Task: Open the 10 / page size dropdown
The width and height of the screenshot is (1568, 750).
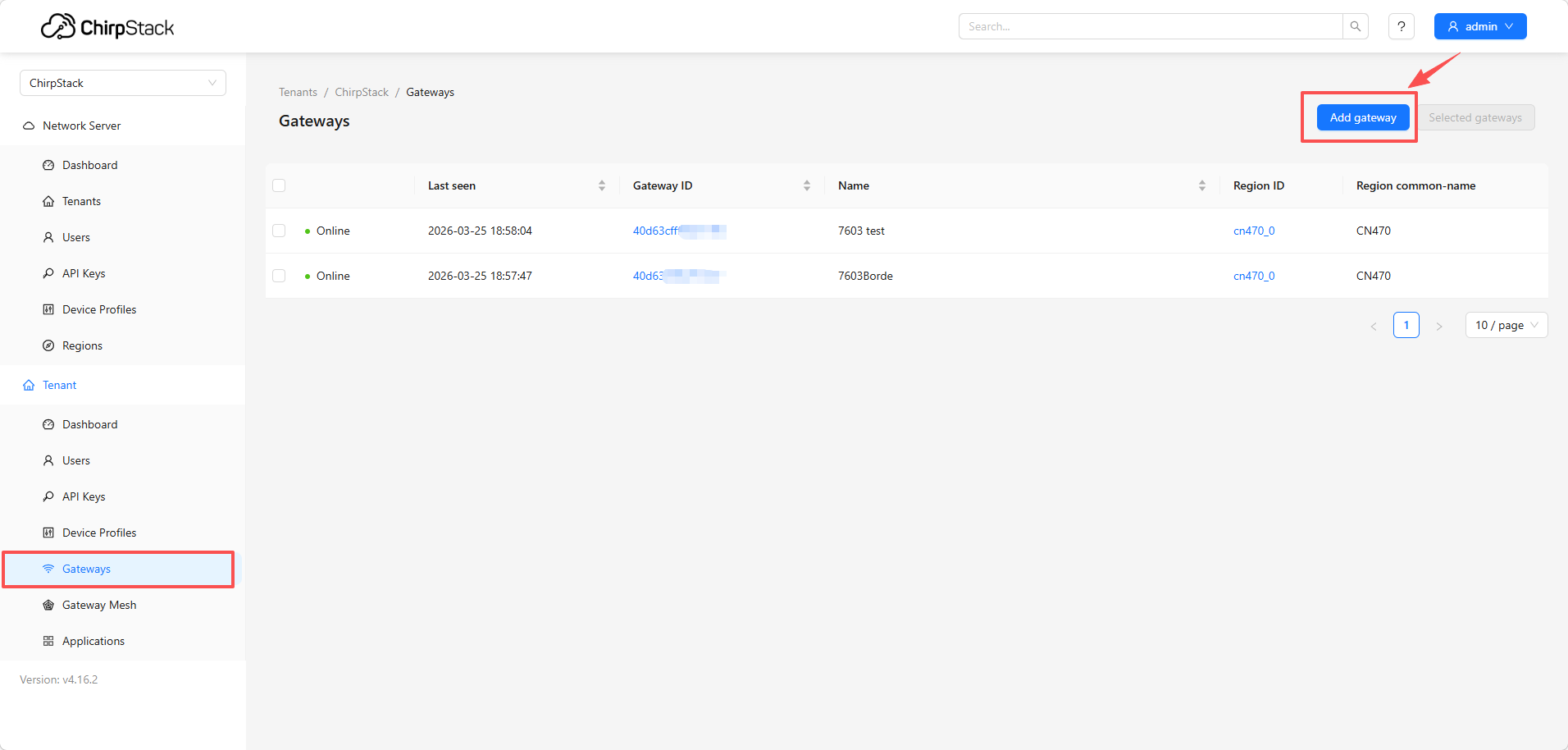Action: tap(1506, 325)
